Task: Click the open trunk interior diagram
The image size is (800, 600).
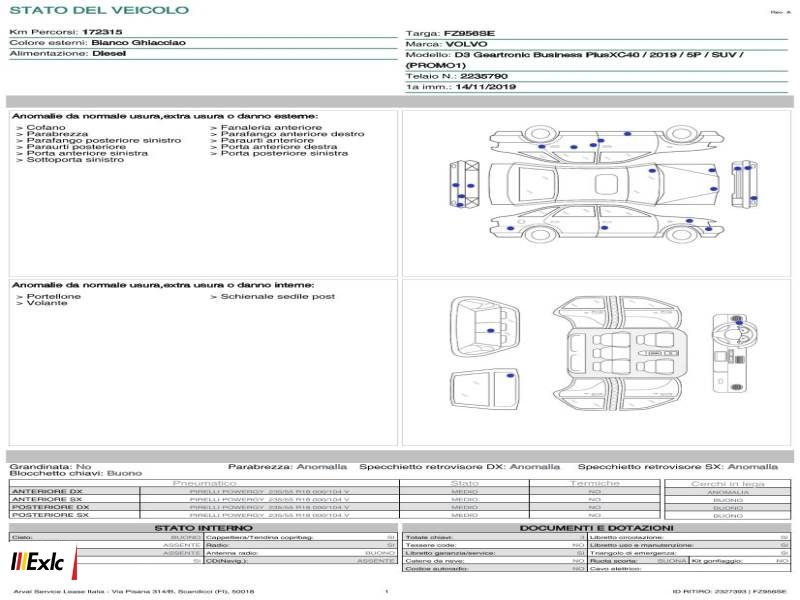Action: click(485, 327)
